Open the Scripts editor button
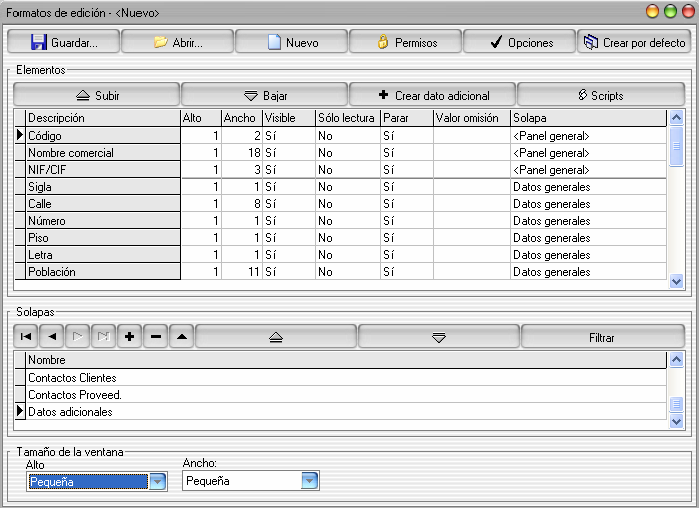The width and height of the screenshot is (699, 508). (x=600, y=96)
